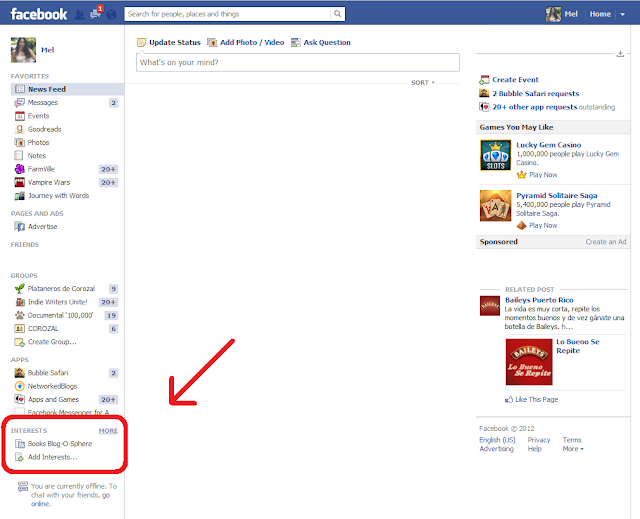
Task: Click the Indie Writers Unite! group icon
Action: 20,302
